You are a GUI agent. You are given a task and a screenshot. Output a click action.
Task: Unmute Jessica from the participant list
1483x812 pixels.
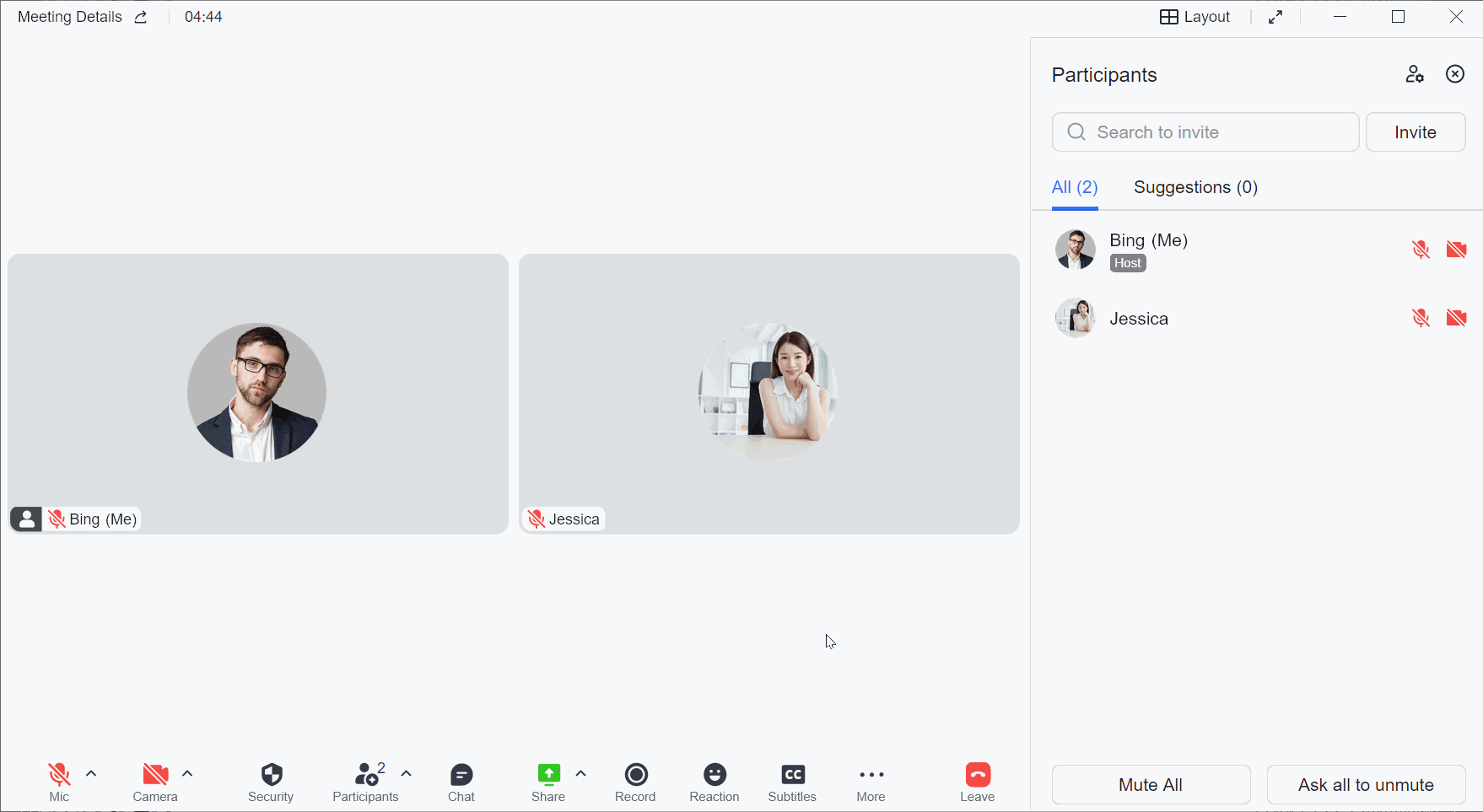pyautogui.click(x=1421, y=318)
